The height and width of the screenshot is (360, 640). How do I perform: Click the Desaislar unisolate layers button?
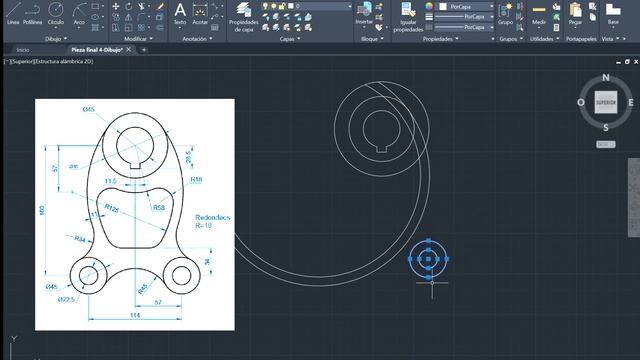click(276, 28)
